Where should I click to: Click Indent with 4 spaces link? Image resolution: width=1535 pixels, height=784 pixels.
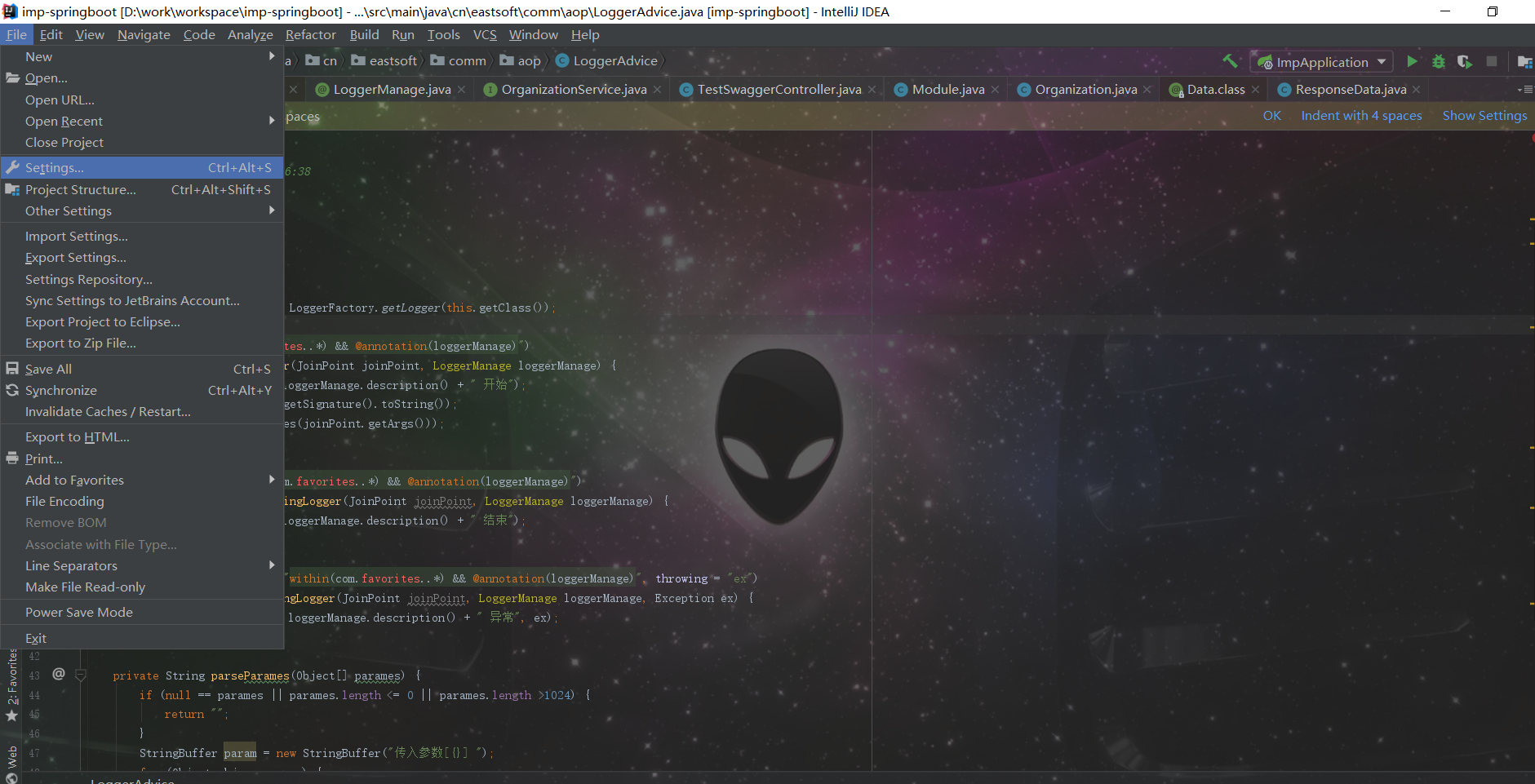pos(1361,116)
